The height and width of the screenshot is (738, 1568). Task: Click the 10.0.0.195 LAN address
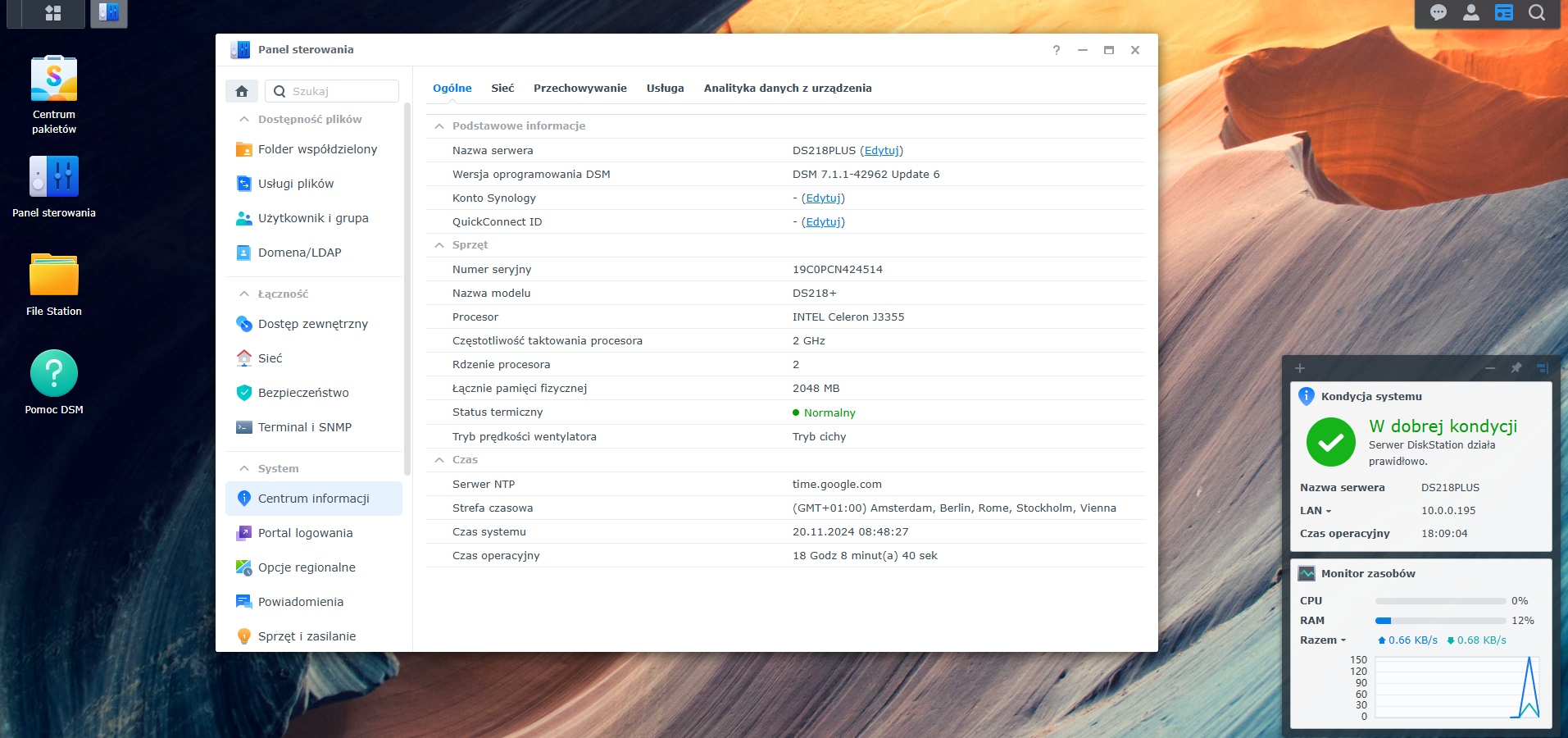coord(1448,510)
